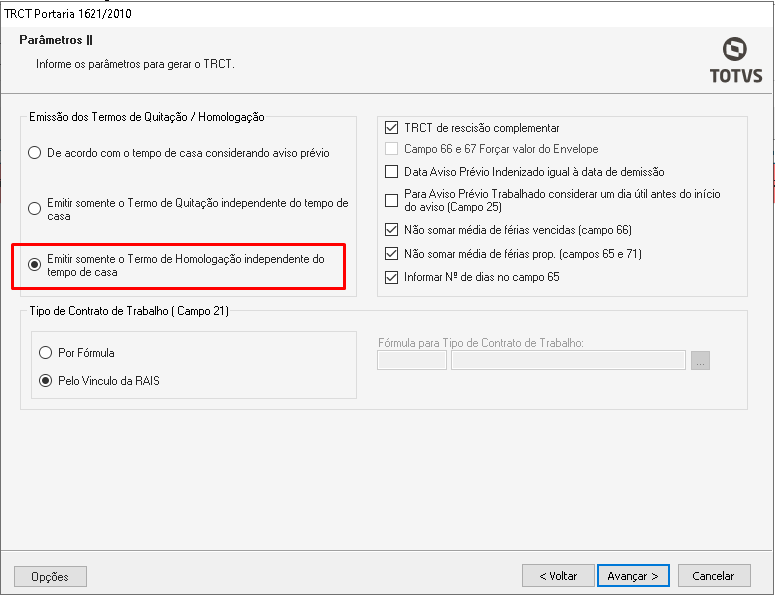Screen dimensions: 775x596
Task: Proceed with the Avançar button
Action: point(633,576)
